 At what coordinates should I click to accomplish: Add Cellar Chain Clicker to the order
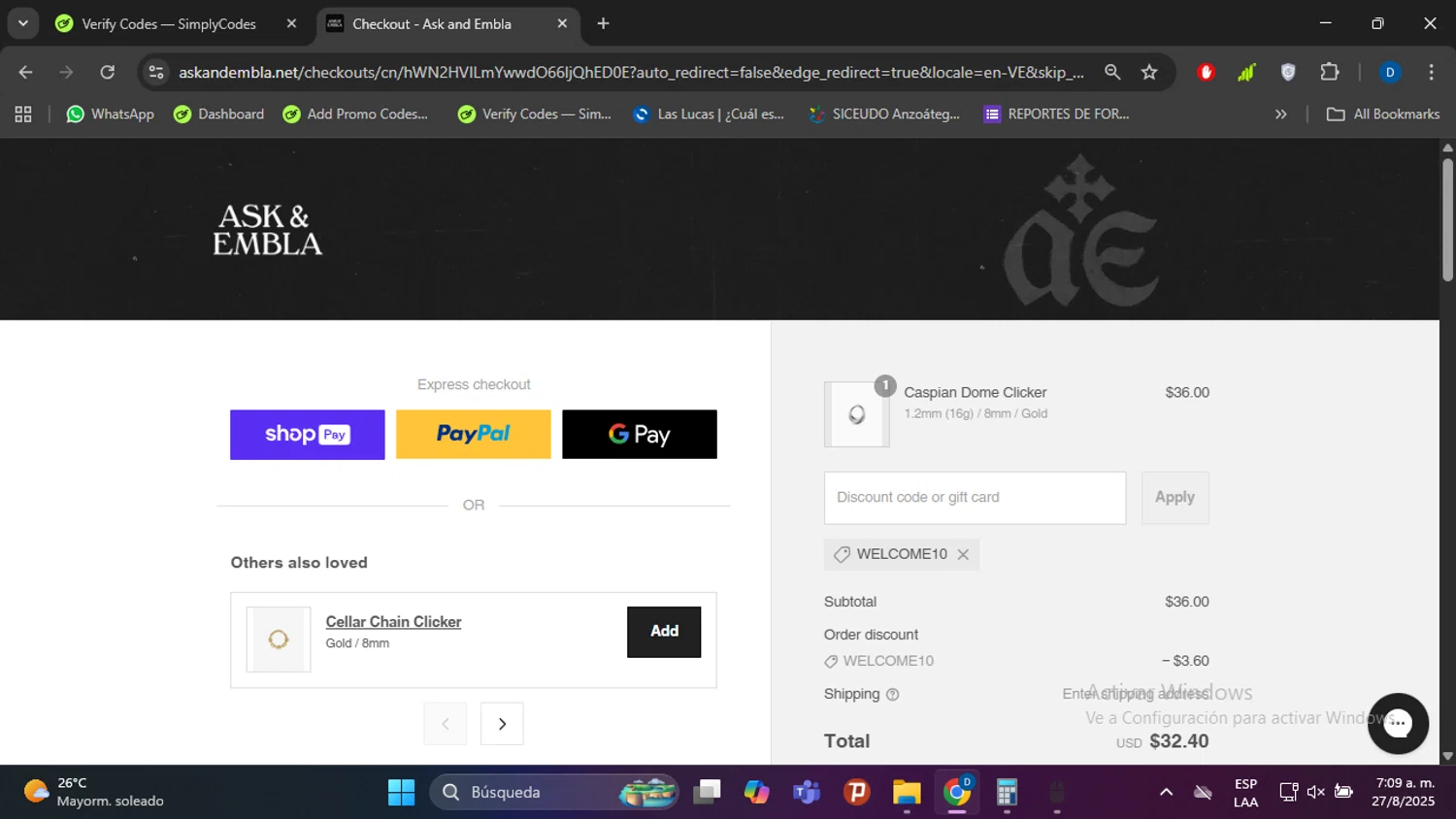(x=664, y=632)
